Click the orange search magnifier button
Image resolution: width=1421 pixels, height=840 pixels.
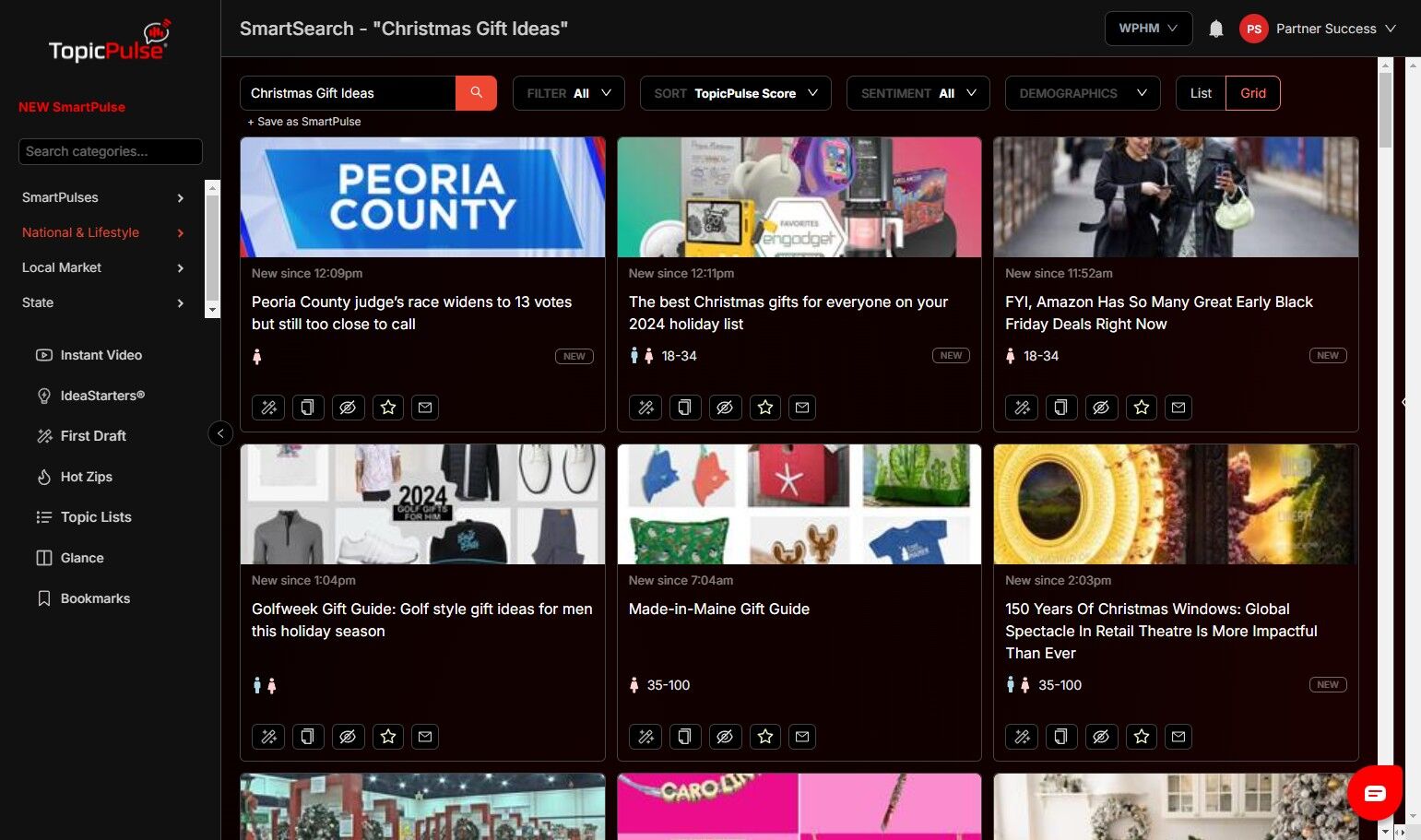coord(476,93)
